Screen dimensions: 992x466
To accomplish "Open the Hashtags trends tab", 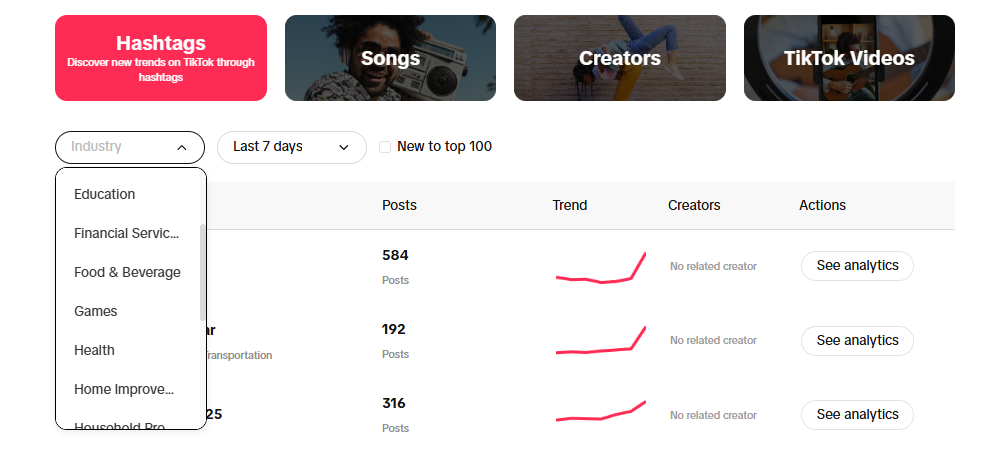I will coord(161,58).
